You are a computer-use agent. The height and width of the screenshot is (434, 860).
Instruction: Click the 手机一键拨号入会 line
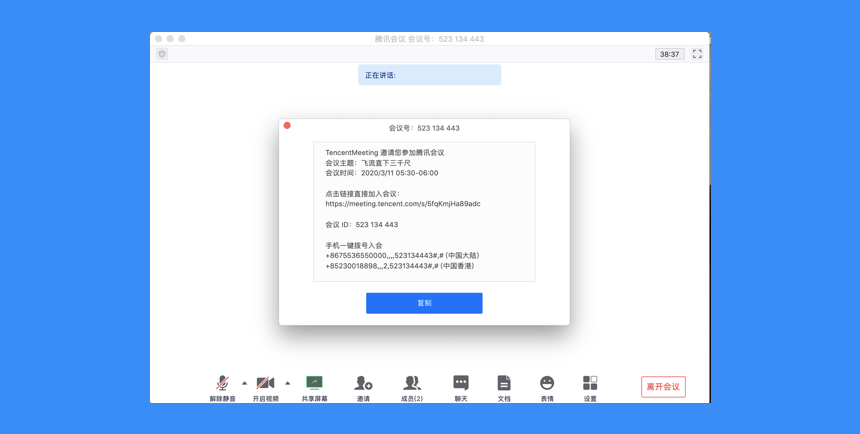[354, 245]
